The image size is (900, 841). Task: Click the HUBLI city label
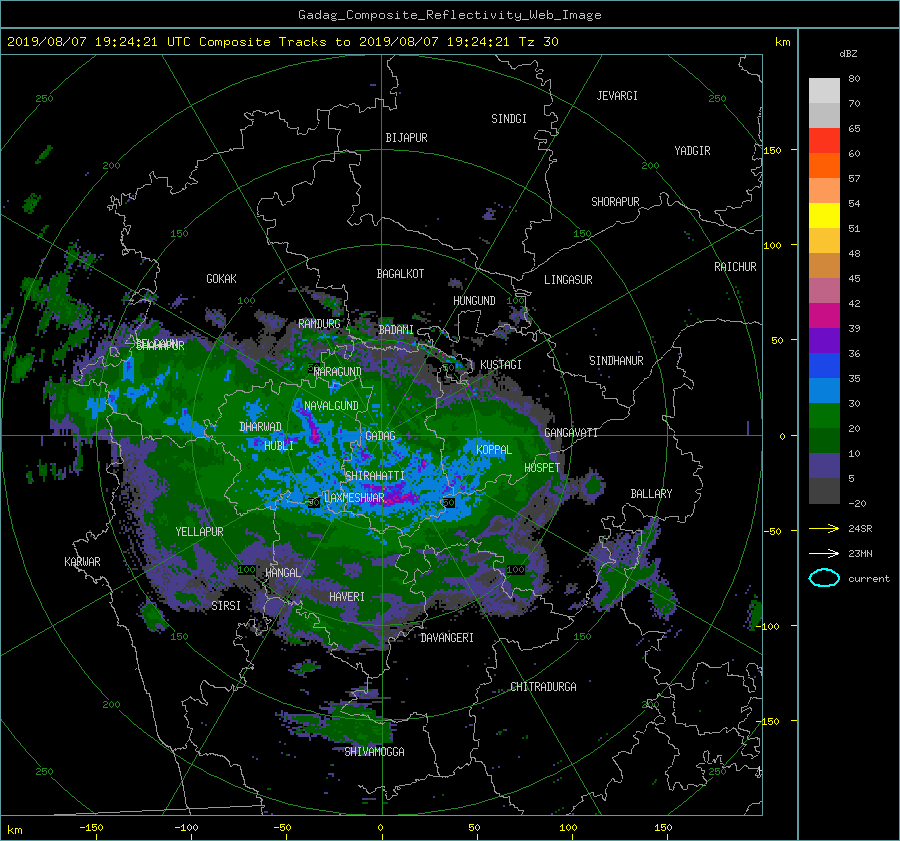pos(278,446)
